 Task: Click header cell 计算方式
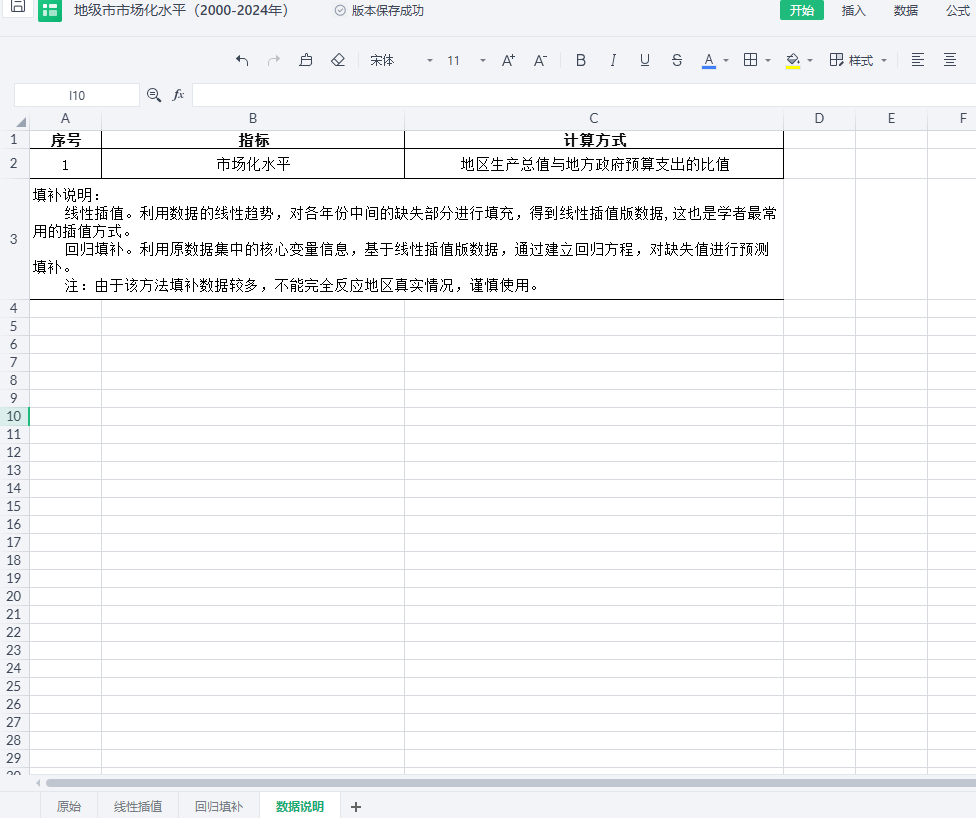[x=594, y=140]
